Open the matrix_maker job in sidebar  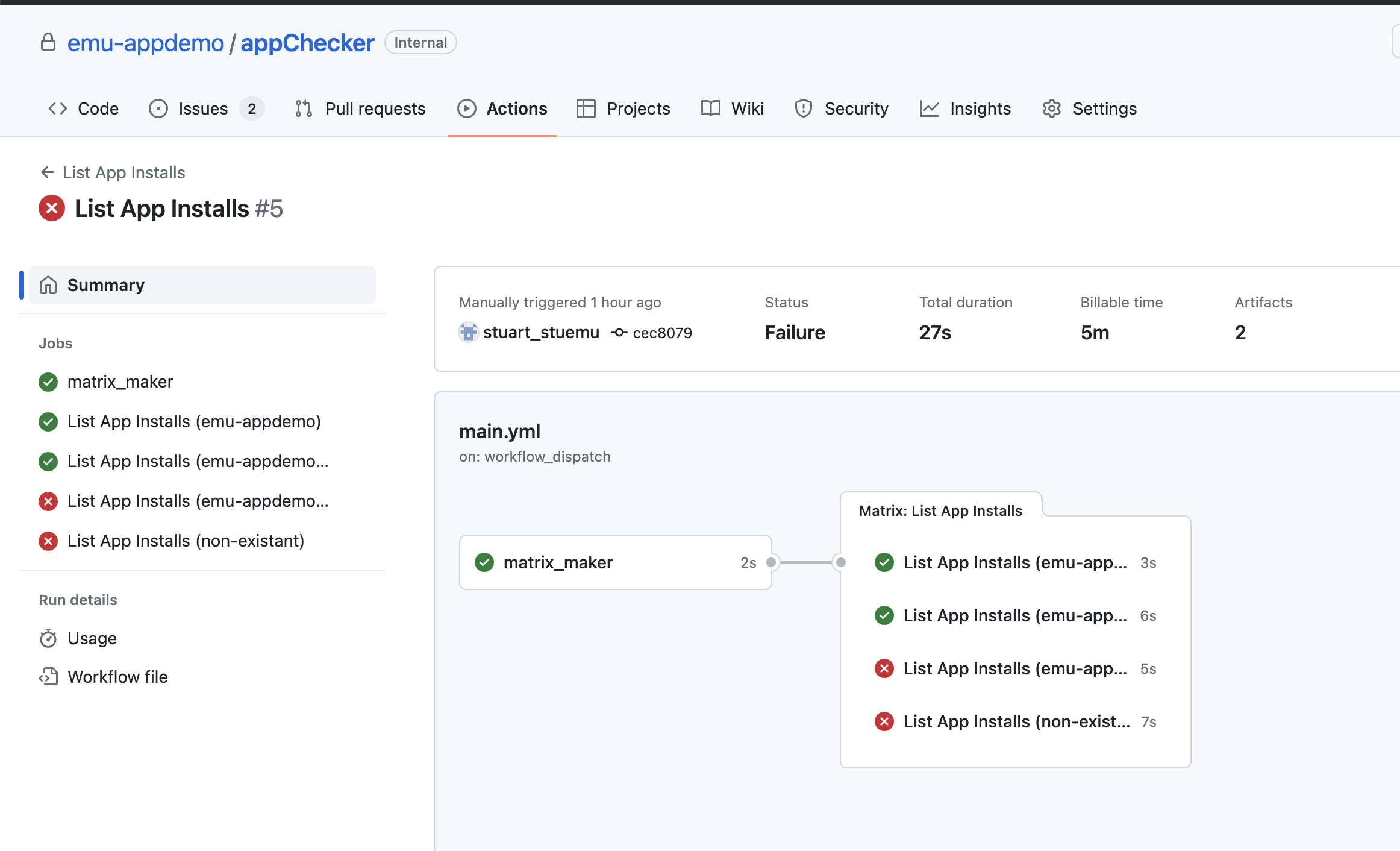pos(120,382)
